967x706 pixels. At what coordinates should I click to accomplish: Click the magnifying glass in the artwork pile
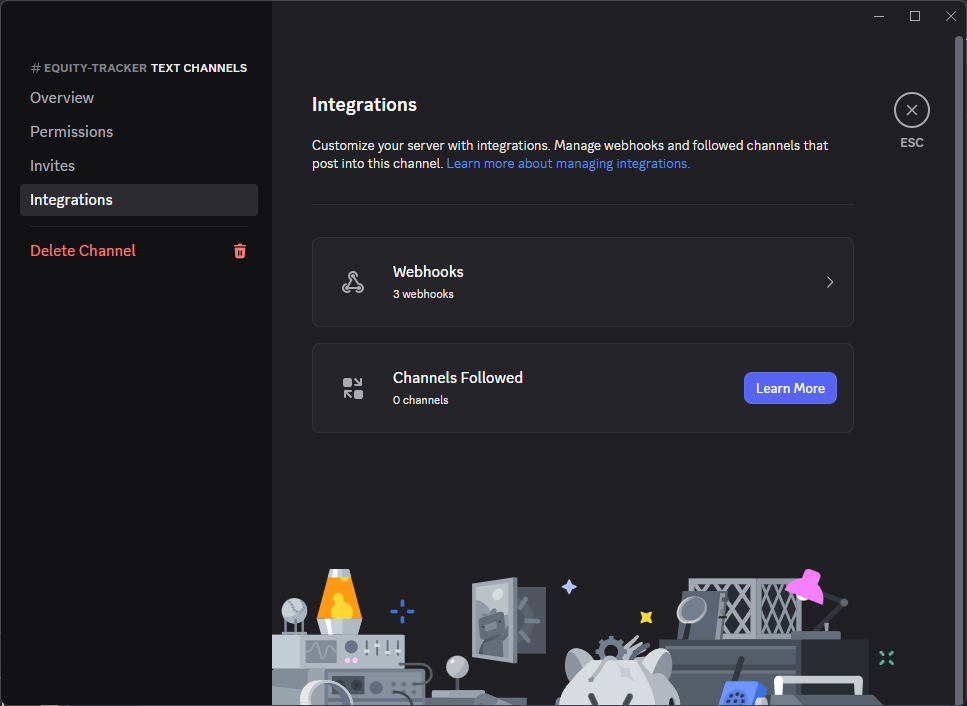694,610
